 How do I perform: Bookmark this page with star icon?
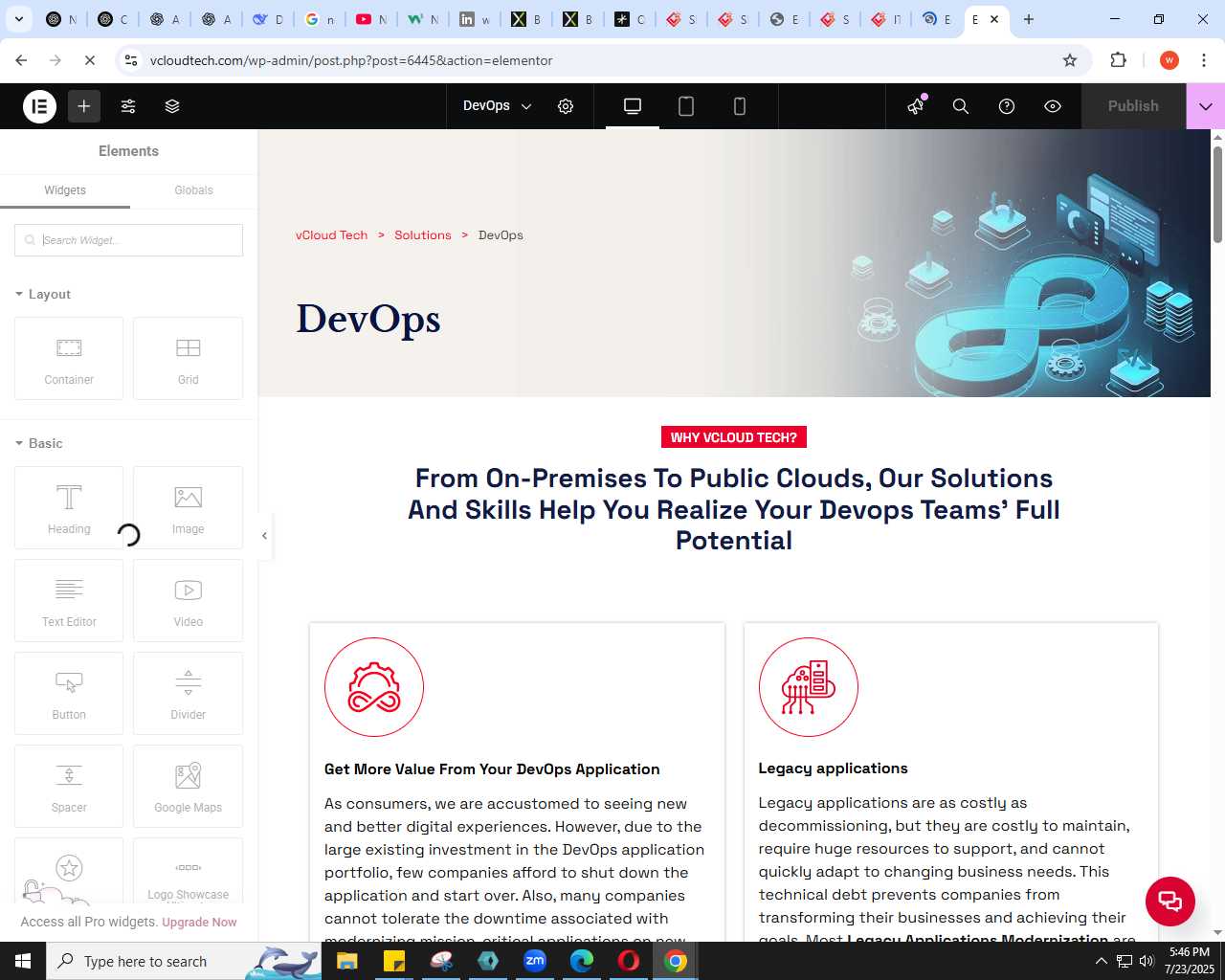[x=1070, y=60]
